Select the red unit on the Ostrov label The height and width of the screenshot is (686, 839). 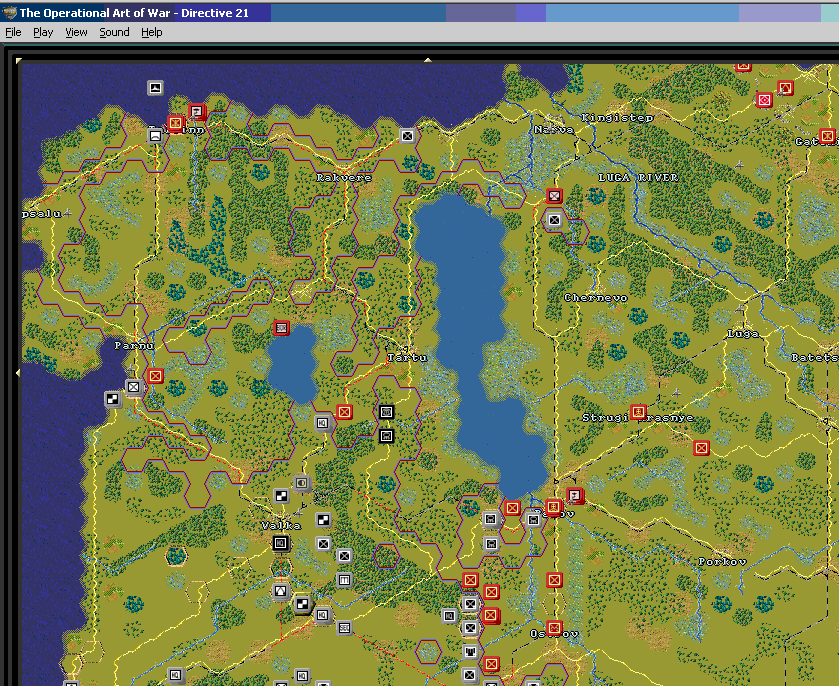point(554,628)
